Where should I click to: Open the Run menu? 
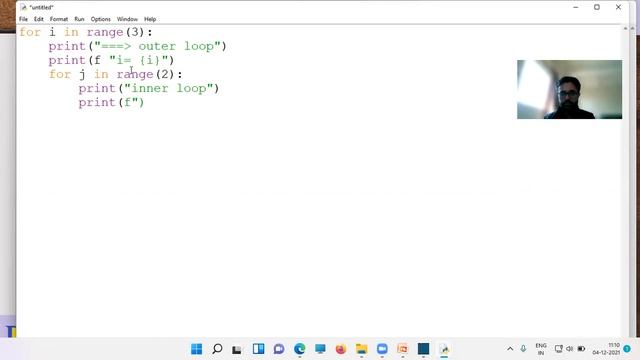click(79, 19)
